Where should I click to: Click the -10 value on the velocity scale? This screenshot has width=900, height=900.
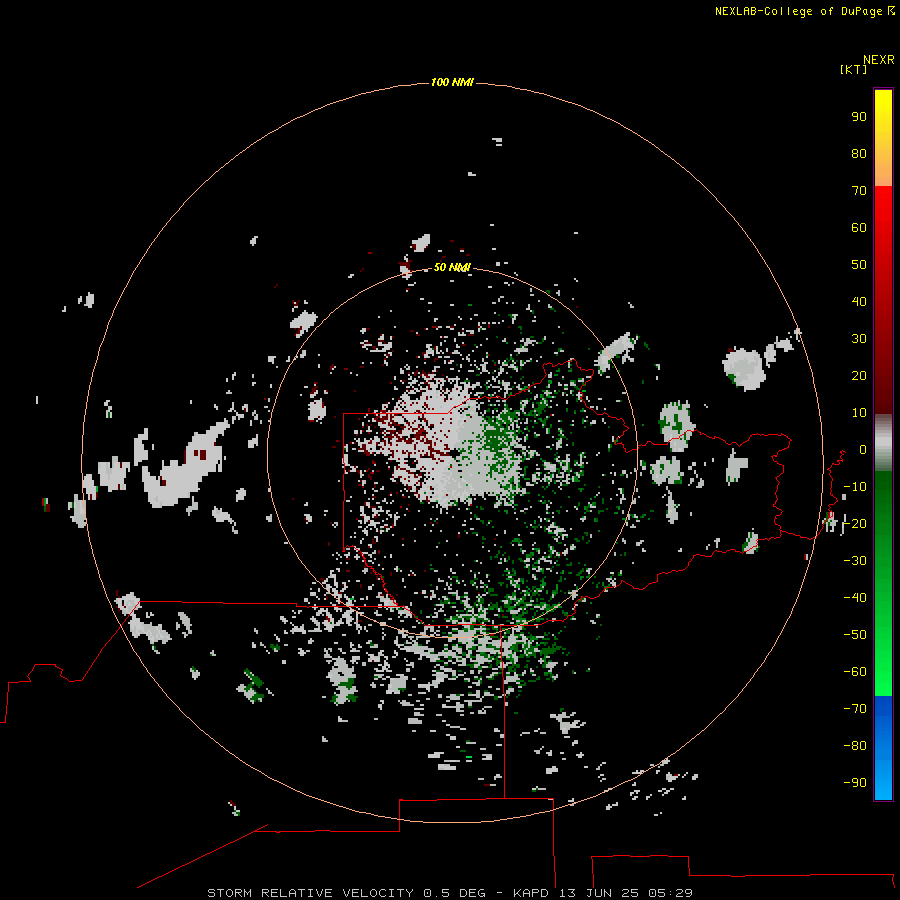pyautogui.click(x=855, y=487)
